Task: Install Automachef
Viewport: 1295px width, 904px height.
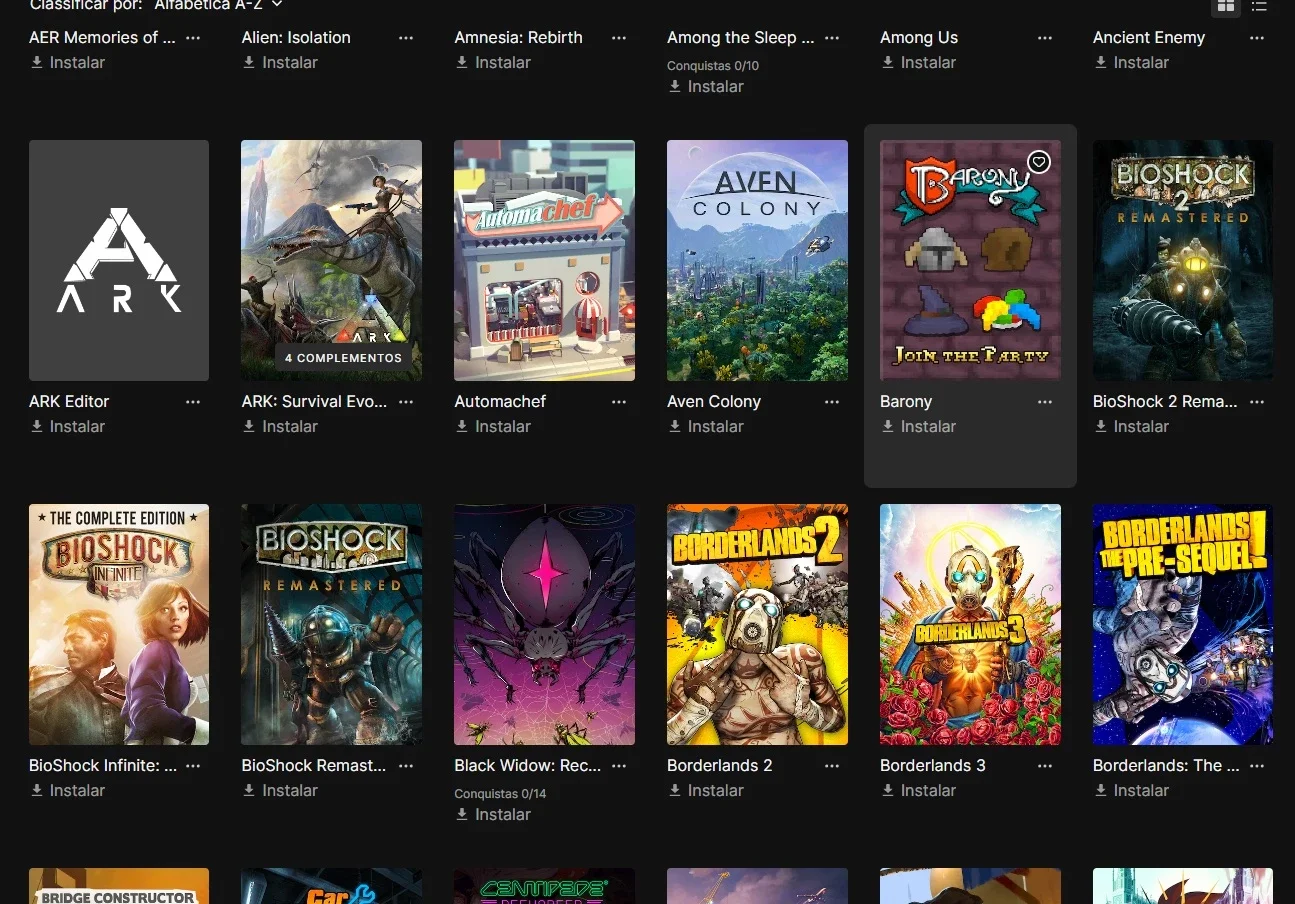Action: 494,426
